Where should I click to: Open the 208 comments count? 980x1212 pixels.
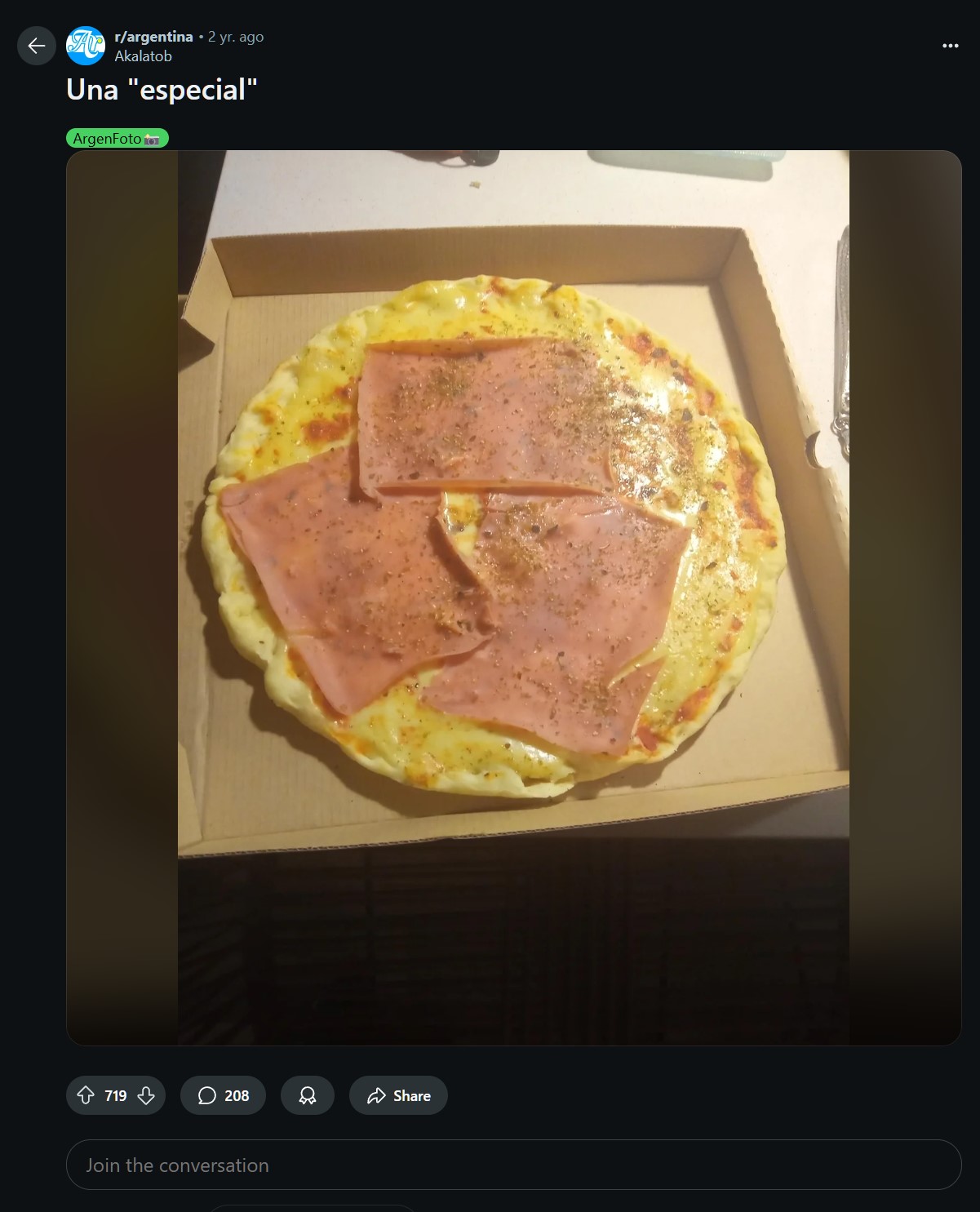tap(237, 1096)
